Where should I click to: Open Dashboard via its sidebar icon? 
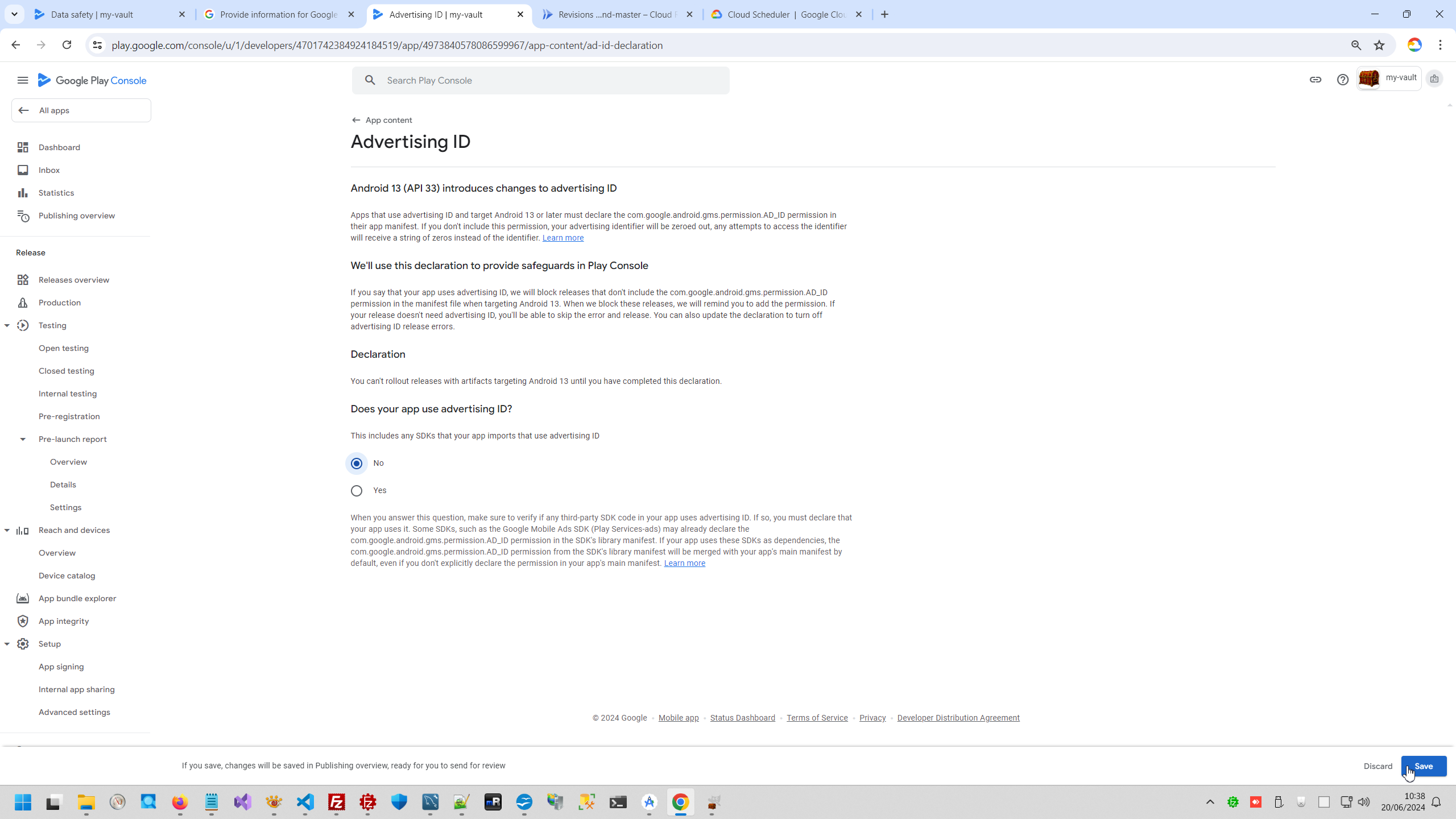pyautogui.click(x=23, y=147)
